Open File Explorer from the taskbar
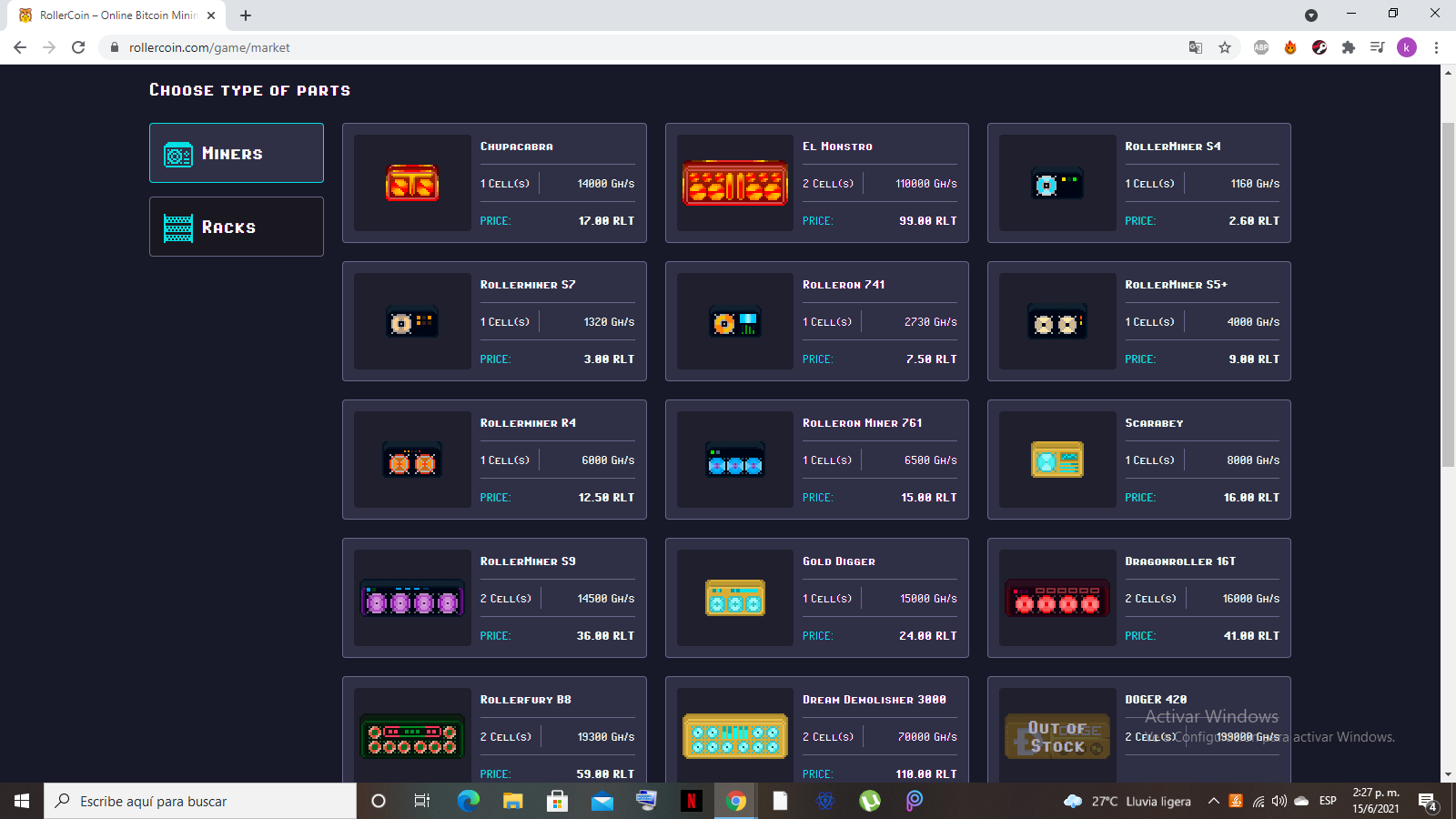 click(x=513, y=801)
